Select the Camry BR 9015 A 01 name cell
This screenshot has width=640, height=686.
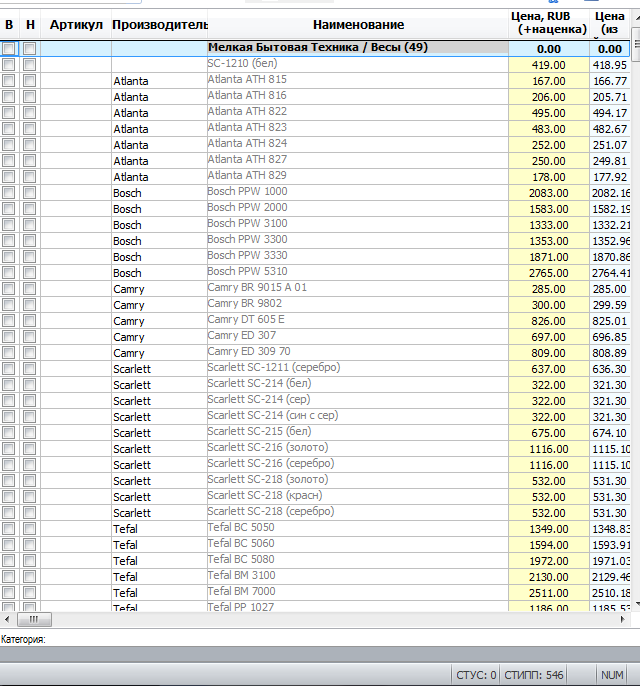coord(358,288)
